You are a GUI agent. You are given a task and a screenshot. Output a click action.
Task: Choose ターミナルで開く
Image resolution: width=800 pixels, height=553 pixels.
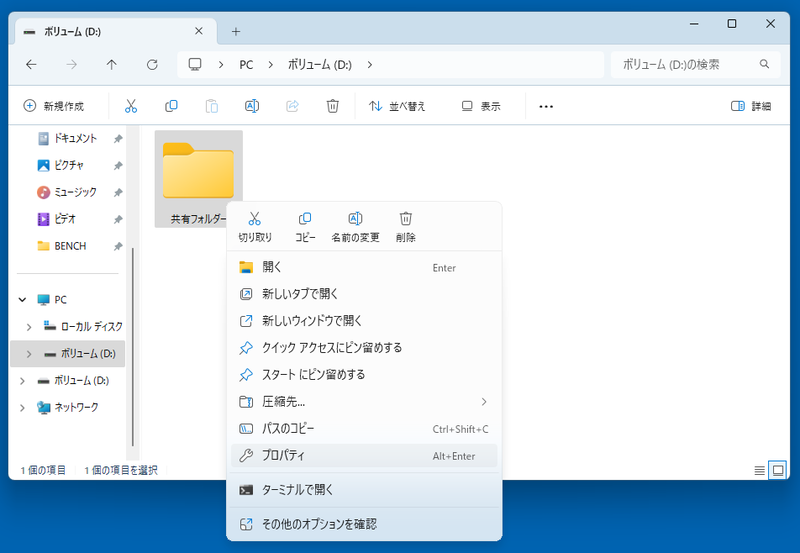(x=364, y=490)
